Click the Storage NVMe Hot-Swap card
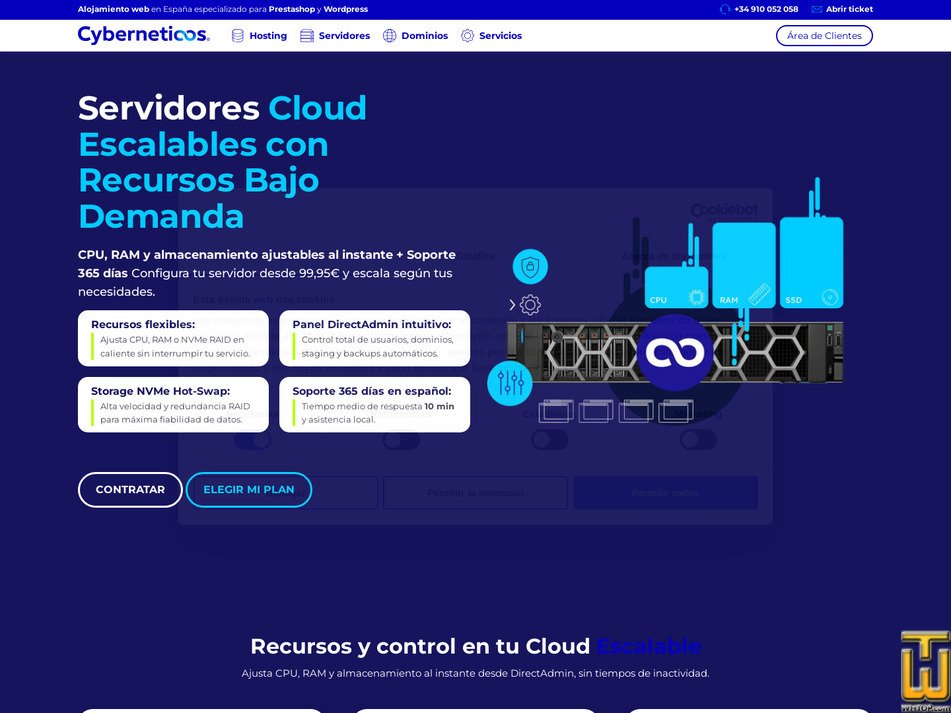951x713 pixels. [x=173, y=405]
